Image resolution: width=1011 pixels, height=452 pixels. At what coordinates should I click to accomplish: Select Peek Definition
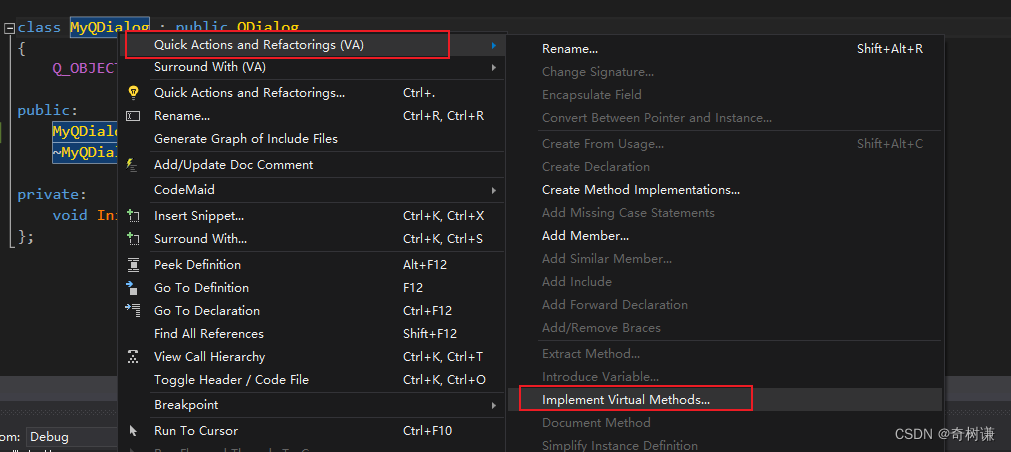311,264
